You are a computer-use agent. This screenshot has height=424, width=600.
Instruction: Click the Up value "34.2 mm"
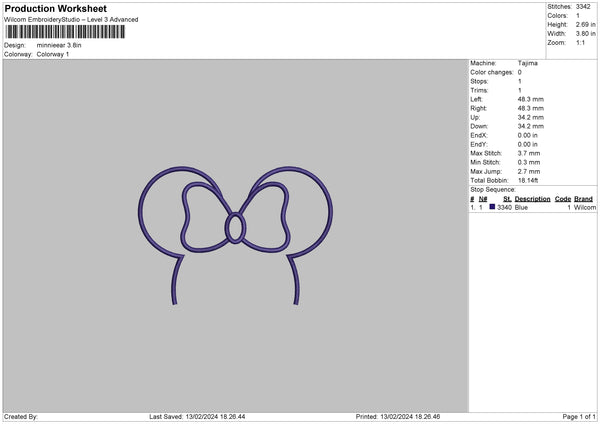[x=531, y=117]
